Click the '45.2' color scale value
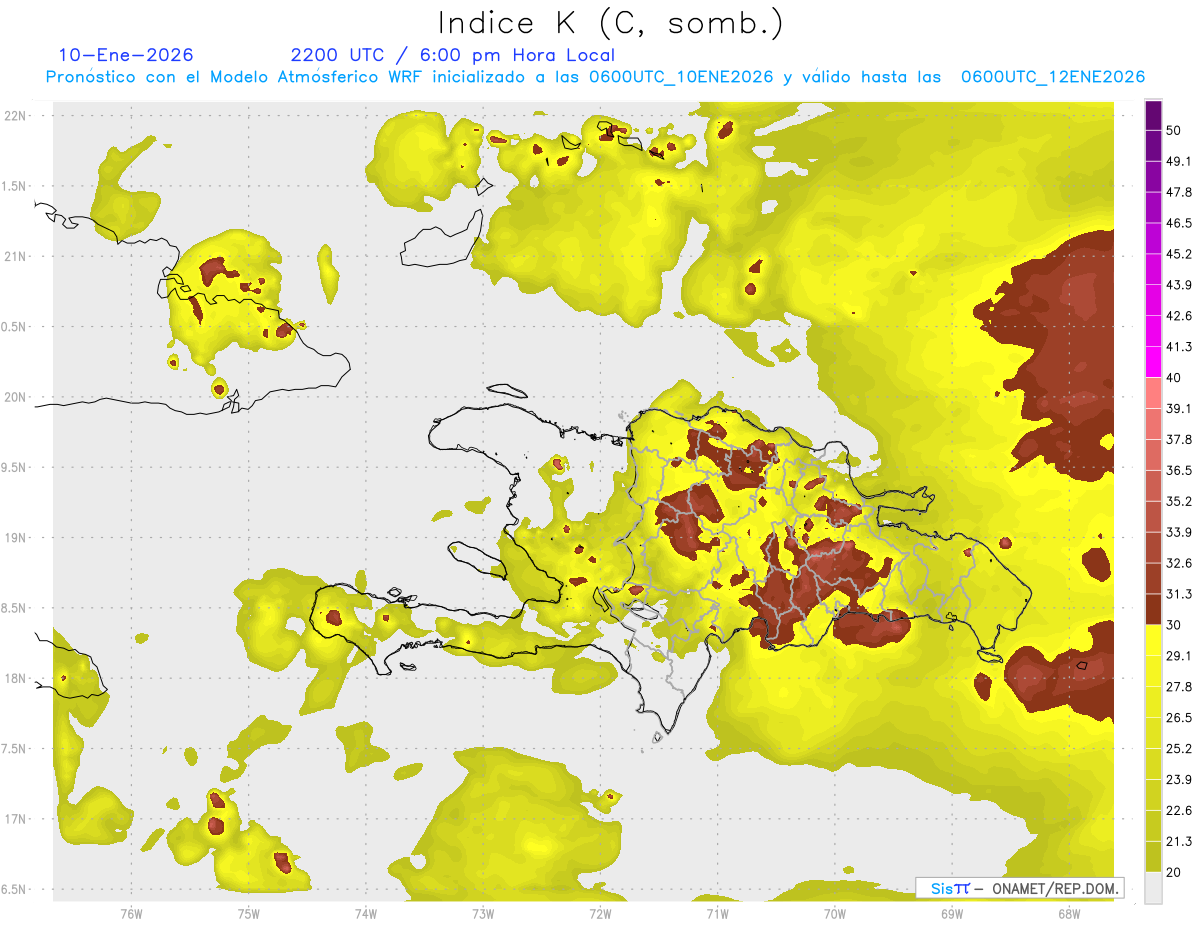 (x=1179, y=254)
